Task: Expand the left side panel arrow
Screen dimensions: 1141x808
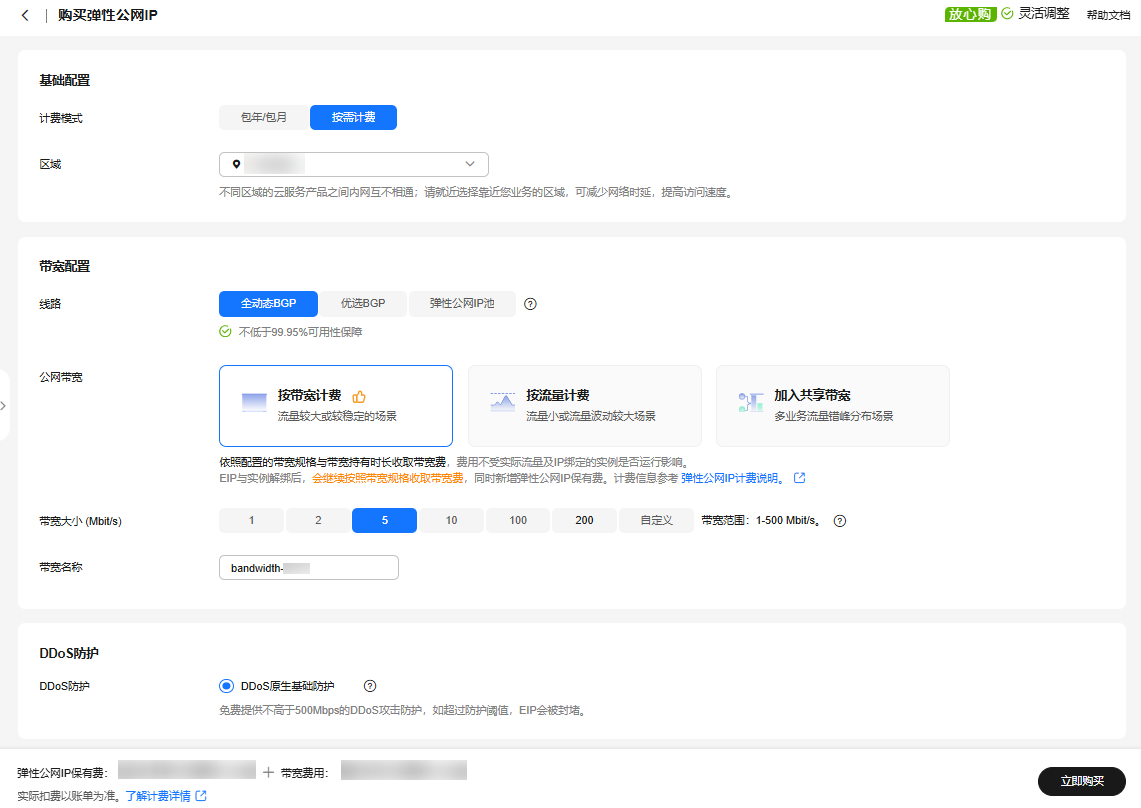Action: coord(4,405)
